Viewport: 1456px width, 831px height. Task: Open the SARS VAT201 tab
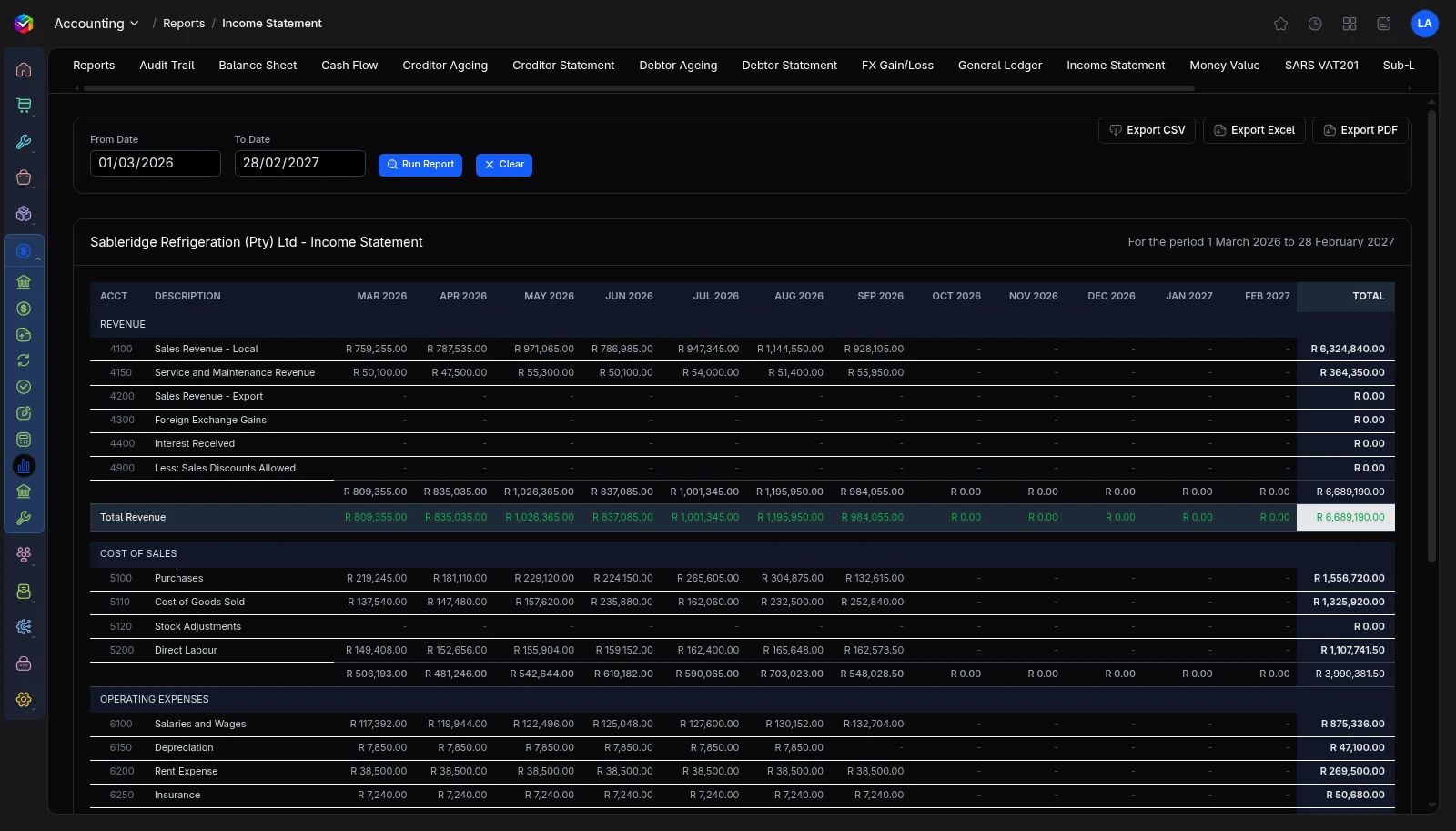pos(1321,66)
